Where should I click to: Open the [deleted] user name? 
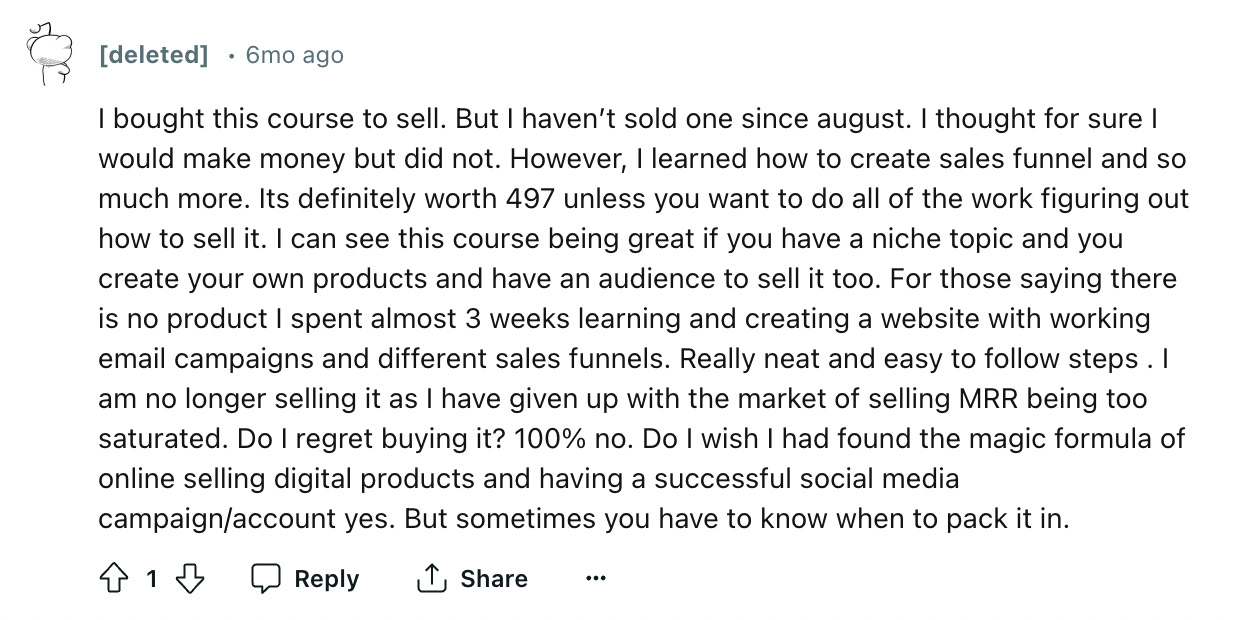pyautogui.click(x=153, y=55)
